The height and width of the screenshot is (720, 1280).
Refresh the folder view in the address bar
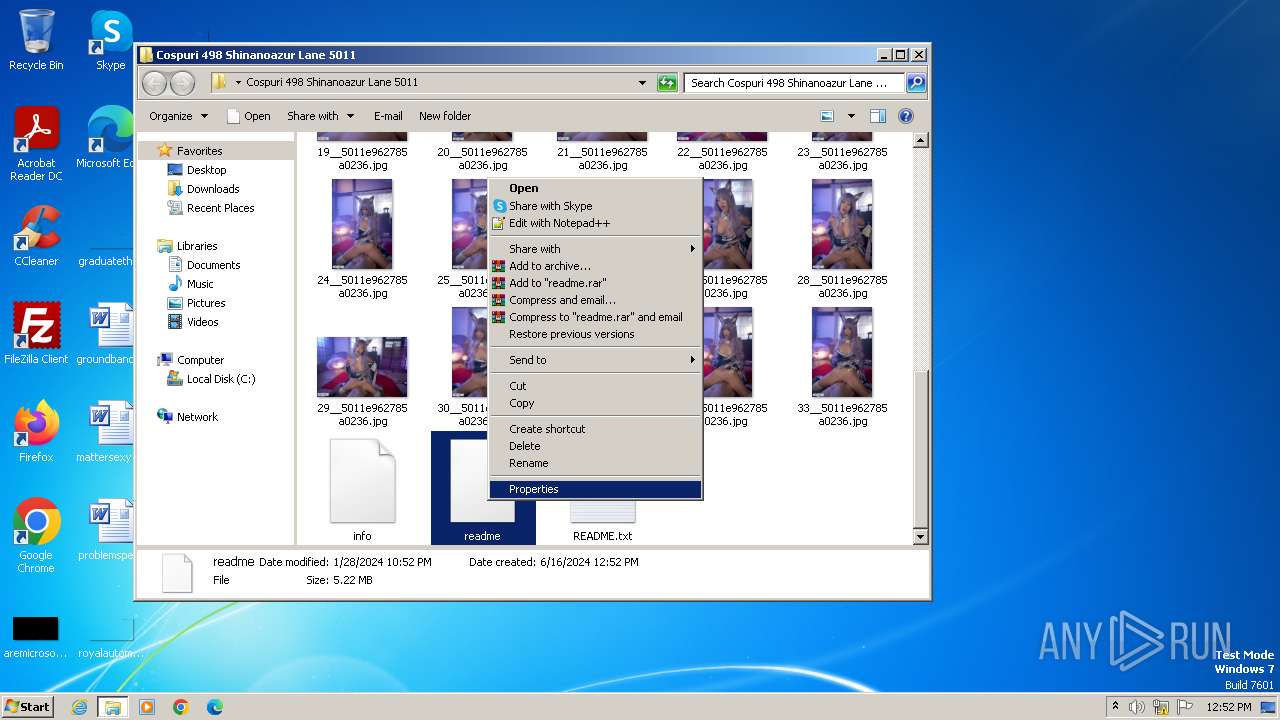(x=667, y=83)
